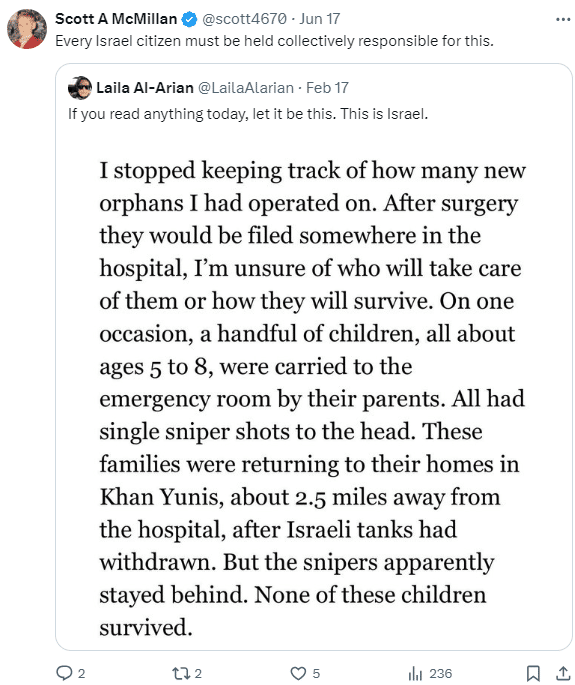
Task: Click the blue verified badge
Action: click(189, 19)
